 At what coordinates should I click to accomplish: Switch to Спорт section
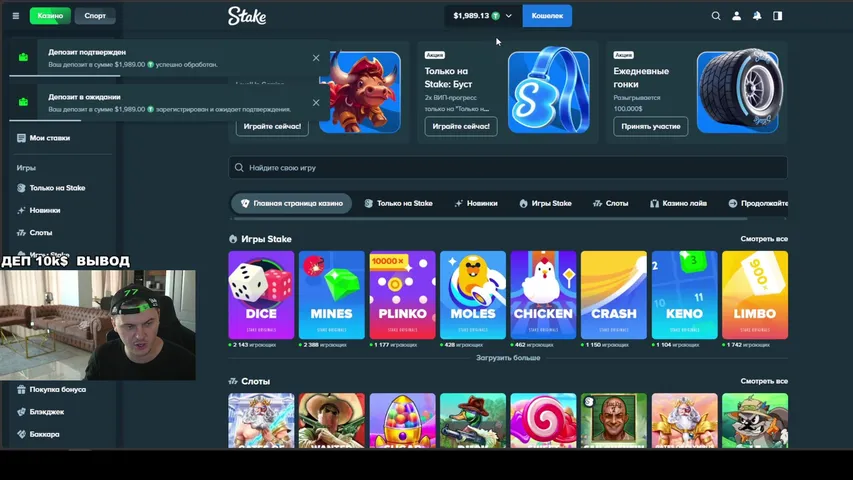[x=95, y=16]
